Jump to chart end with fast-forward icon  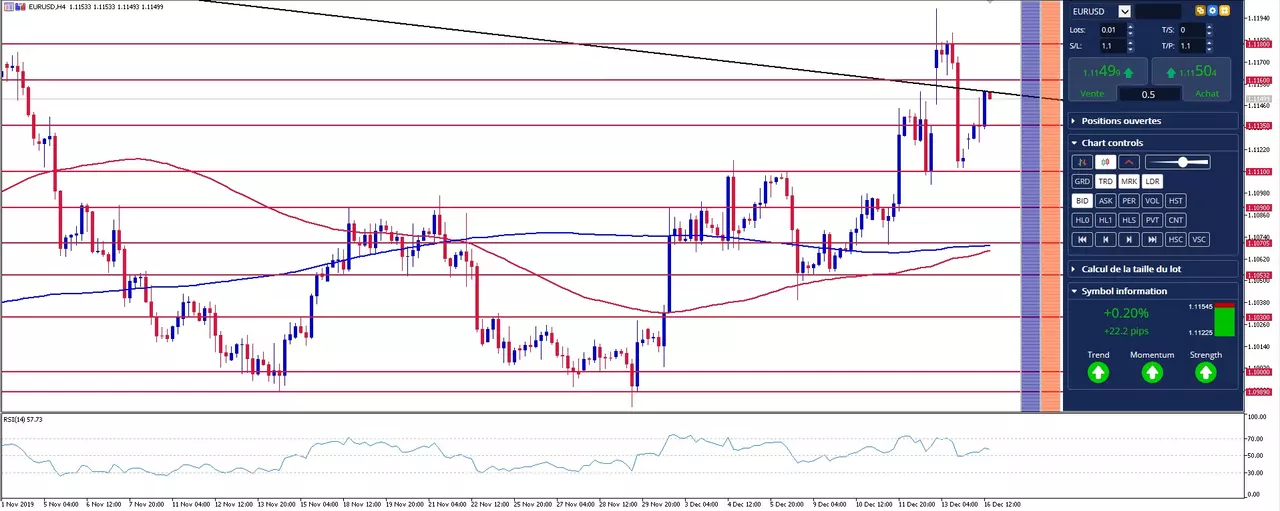[x=1153, y=239]
